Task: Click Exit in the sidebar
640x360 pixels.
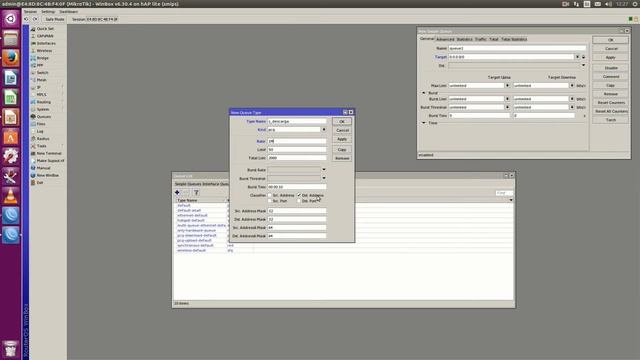Action: [x=40, y=183]
